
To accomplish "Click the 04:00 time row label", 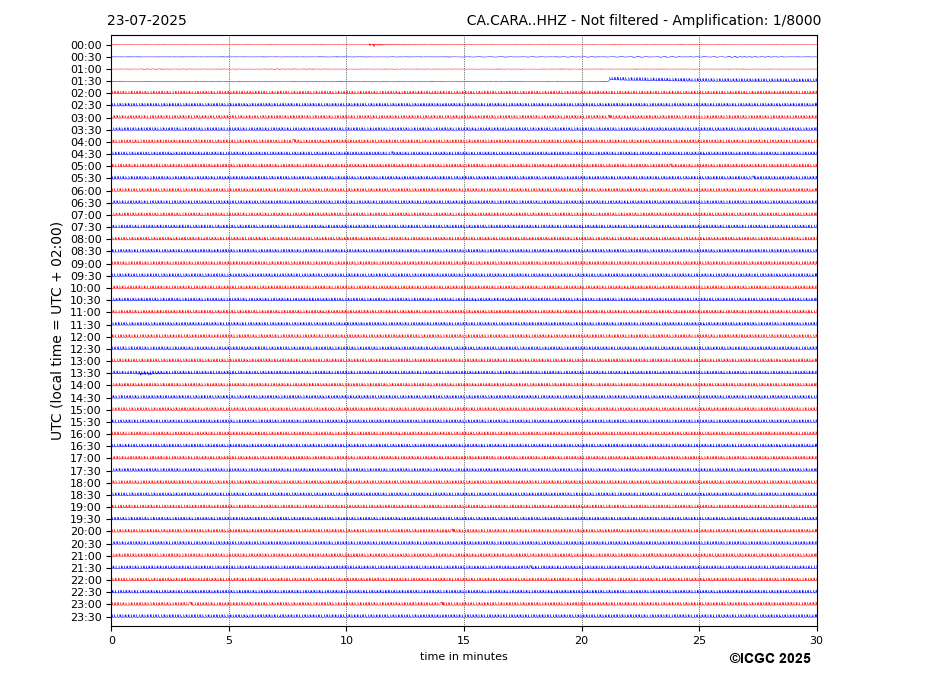I will point(86,143).
